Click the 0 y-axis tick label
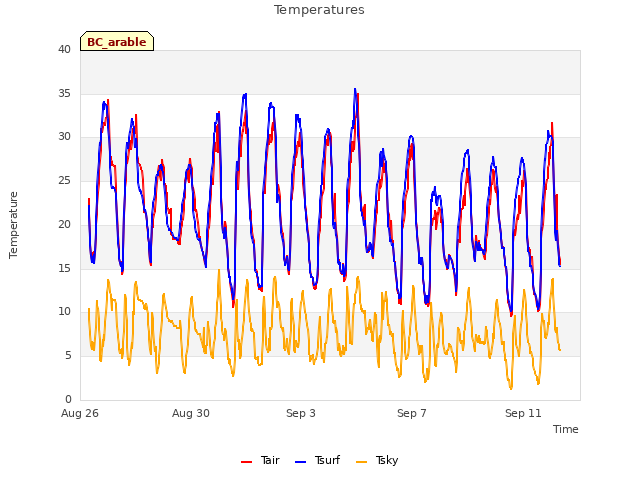Screen dimensions: 640x480 tap(68, 399)
